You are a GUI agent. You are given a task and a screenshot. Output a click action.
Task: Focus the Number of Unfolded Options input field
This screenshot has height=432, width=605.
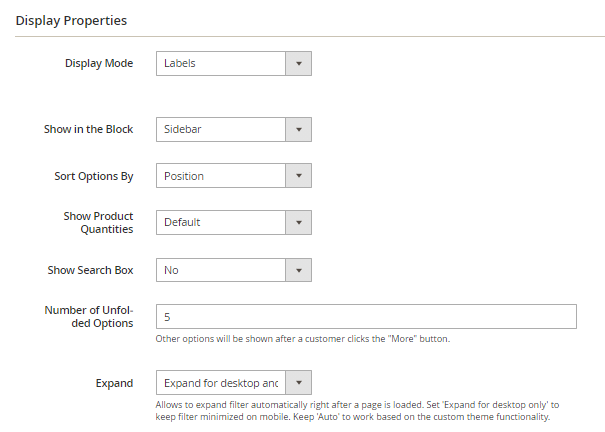pyautogui.click(x=366, y=317)
